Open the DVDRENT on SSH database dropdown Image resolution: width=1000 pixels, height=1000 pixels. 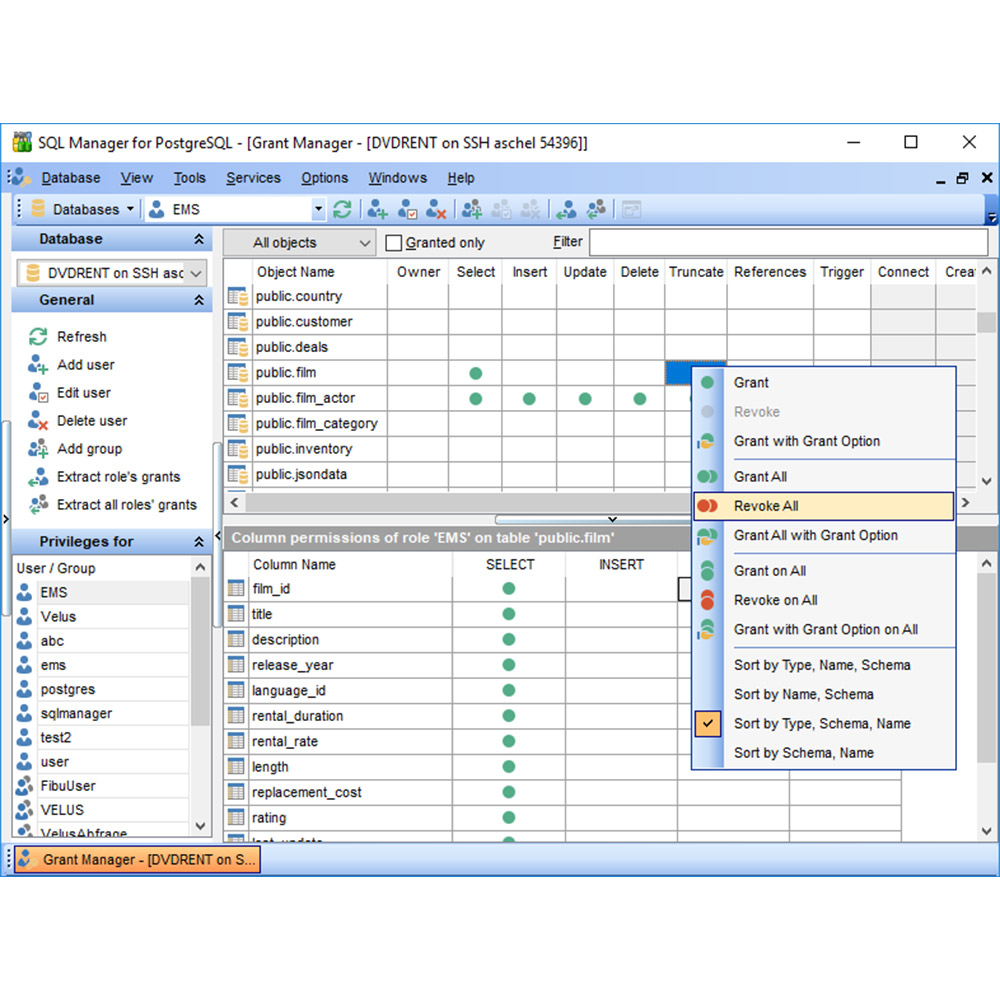pyautogui.click(x=196, y=274)
